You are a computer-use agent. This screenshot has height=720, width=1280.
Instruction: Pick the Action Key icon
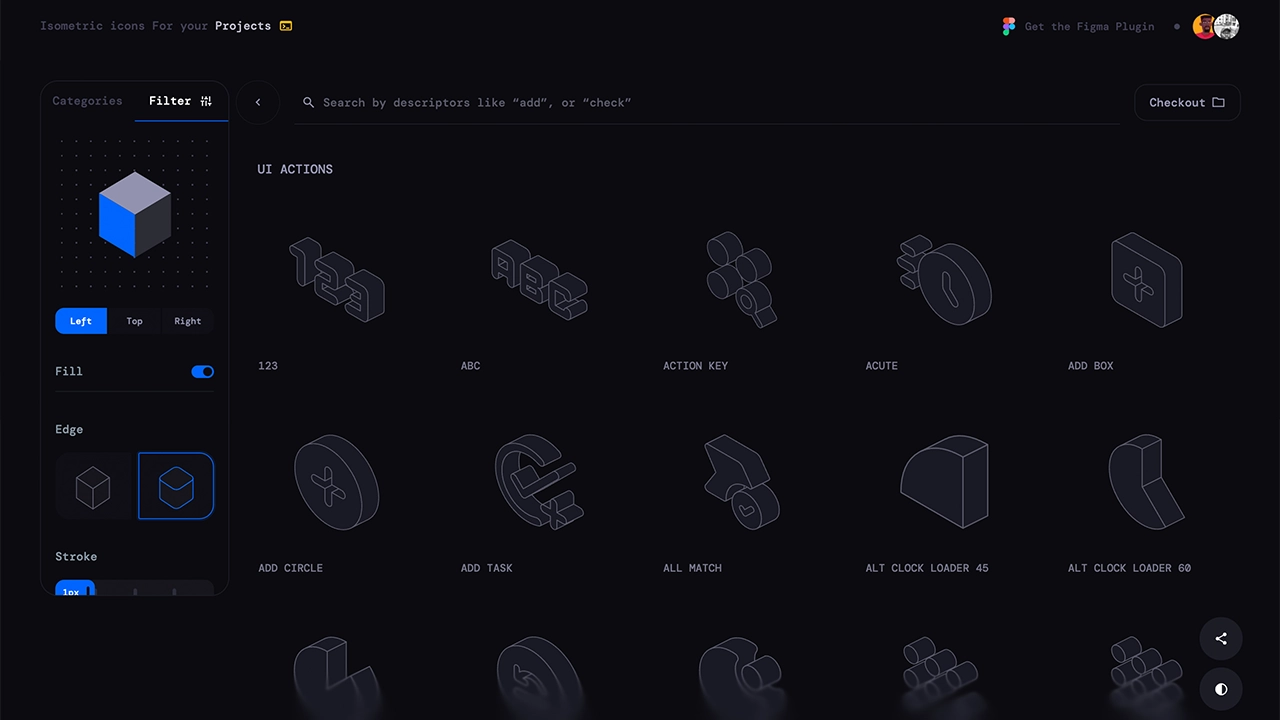point(741,279)
